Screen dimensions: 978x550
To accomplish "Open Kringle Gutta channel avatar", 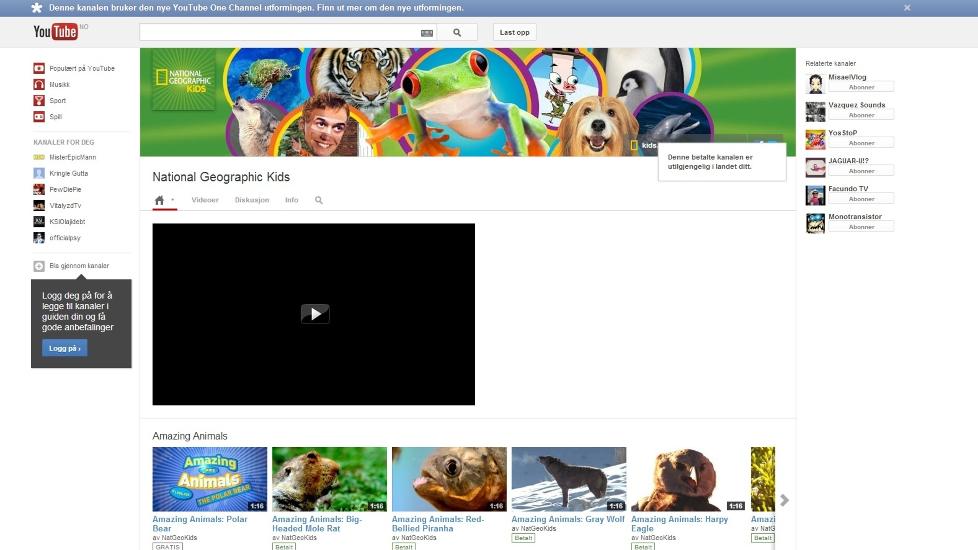I will (x=39, y=173).
